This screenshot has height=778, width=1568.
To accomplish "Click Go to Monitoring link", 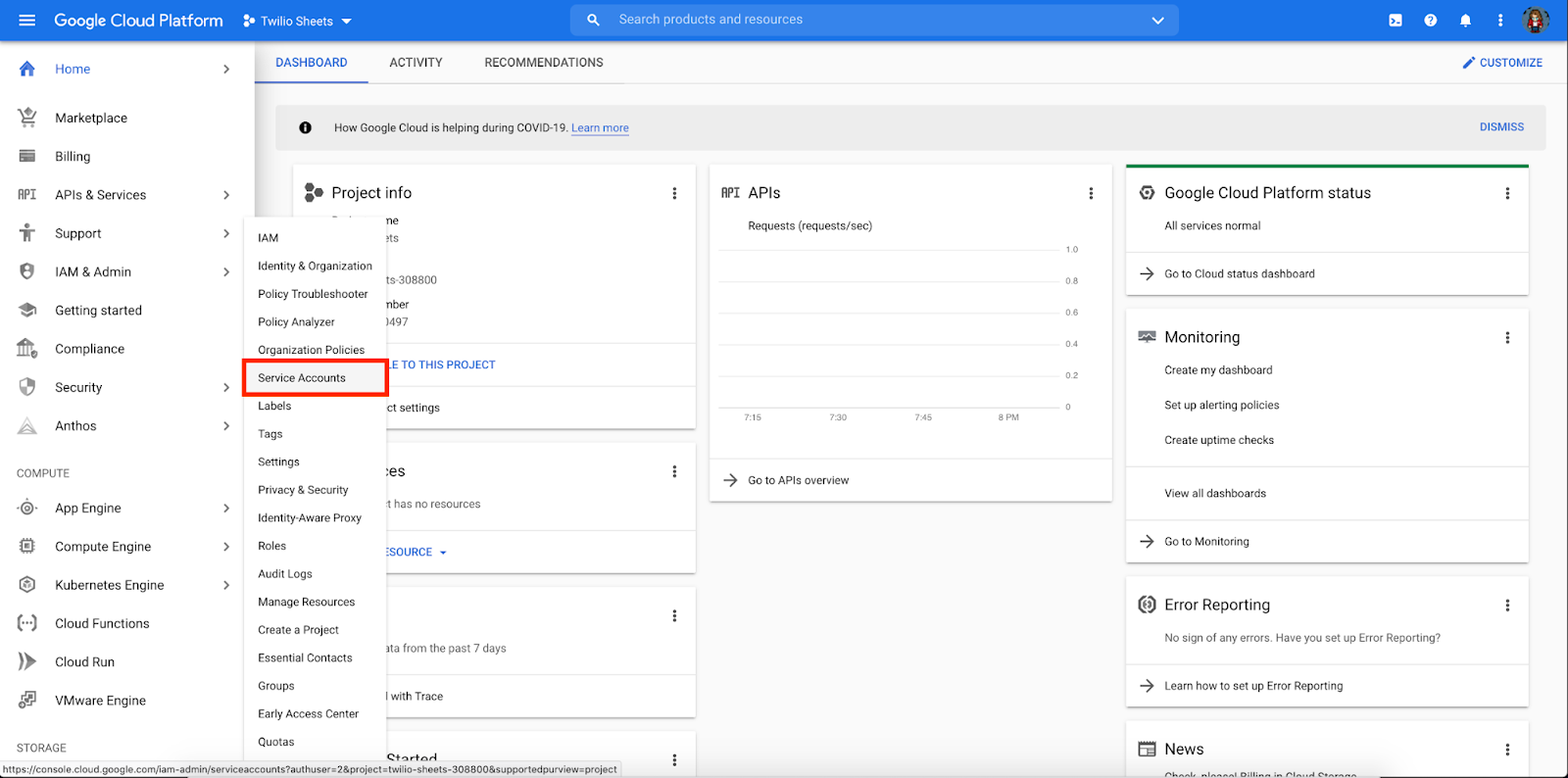I will [1206, 542].
